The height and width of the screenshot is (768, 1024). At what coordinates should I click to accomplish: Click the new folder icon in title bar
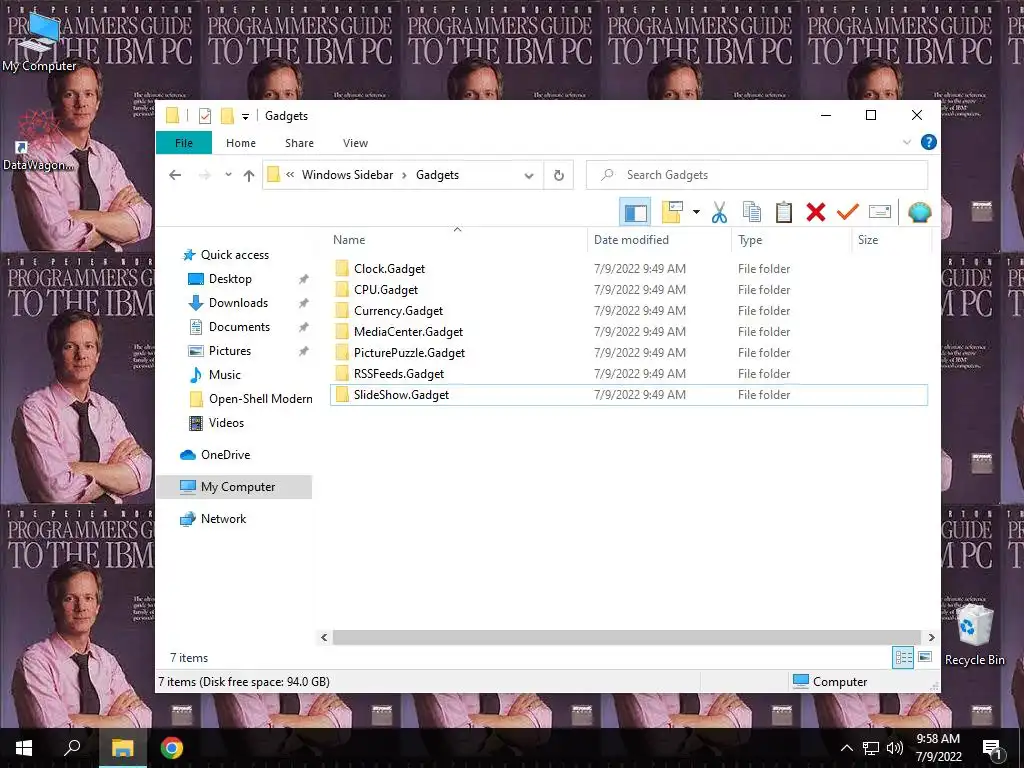(x=227, y=116)
